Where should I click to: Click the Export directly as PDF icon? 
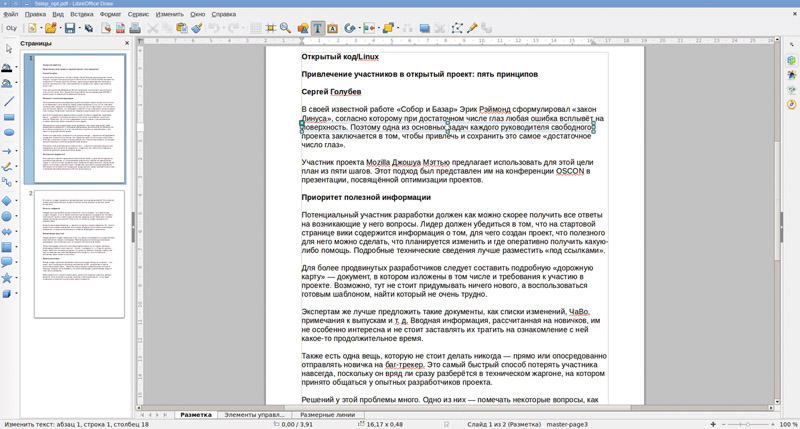point(120,28)
